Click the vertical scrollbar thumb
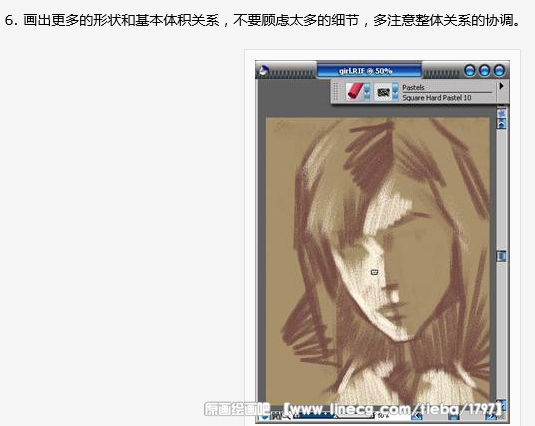Image resolution: width=535 pixels, height=426 pixels. [502, 256]
